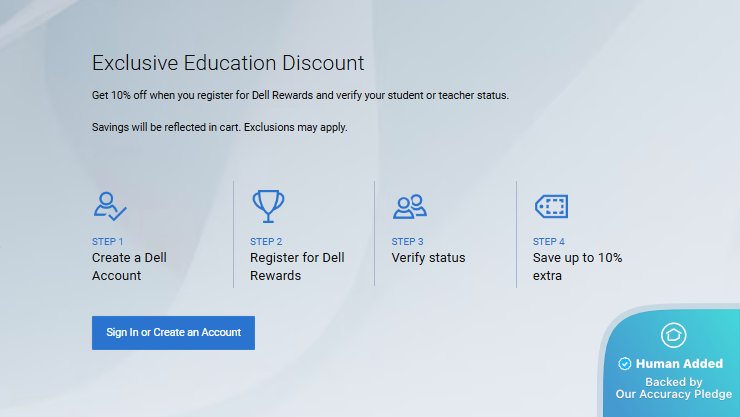740x417 pixels.
Task: Select the Save up to 10% extra text
Action: pyautogui.click(x=577, y=266)
